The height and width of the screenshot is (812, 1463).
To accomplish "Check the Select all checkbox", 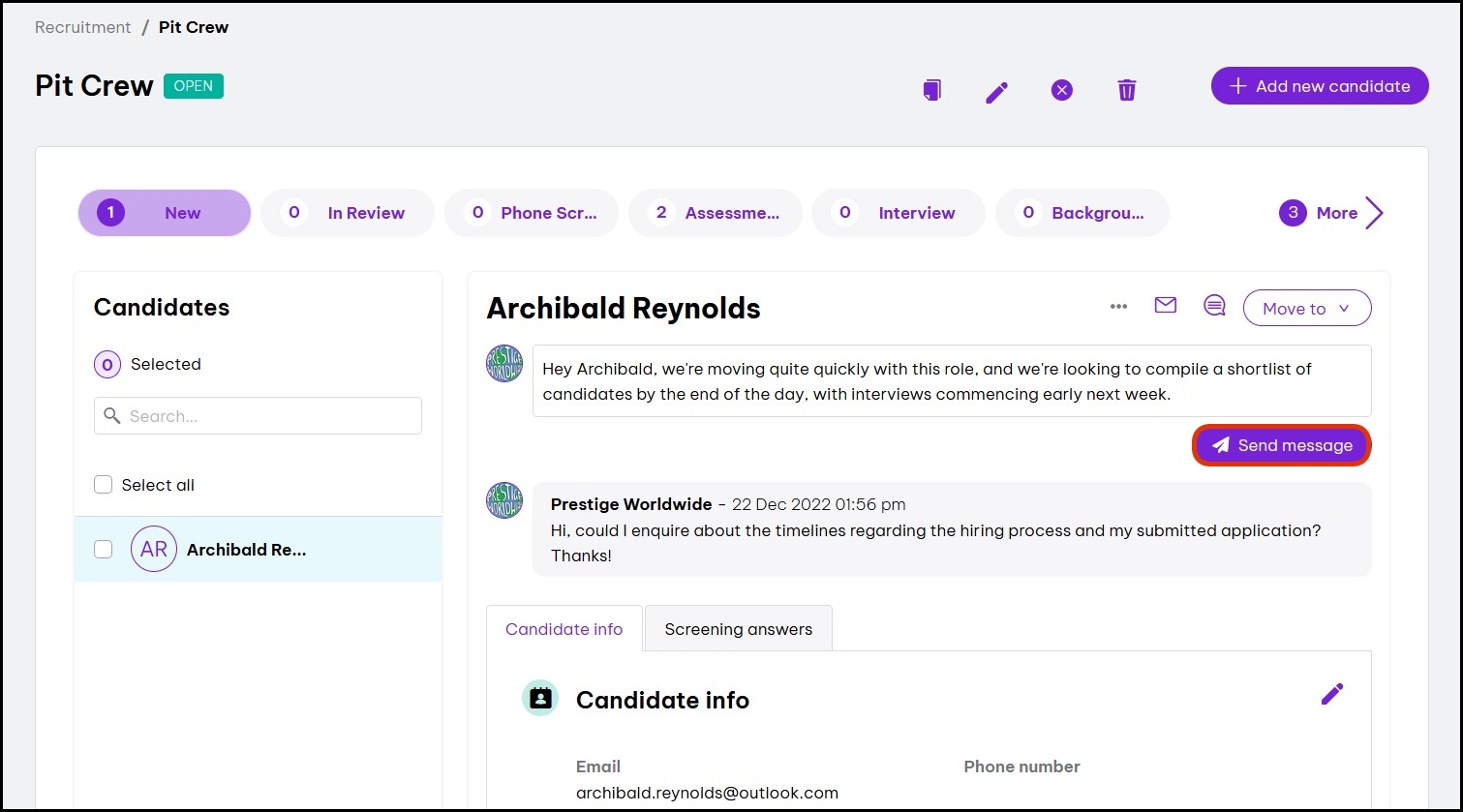I will pos(104,485).
